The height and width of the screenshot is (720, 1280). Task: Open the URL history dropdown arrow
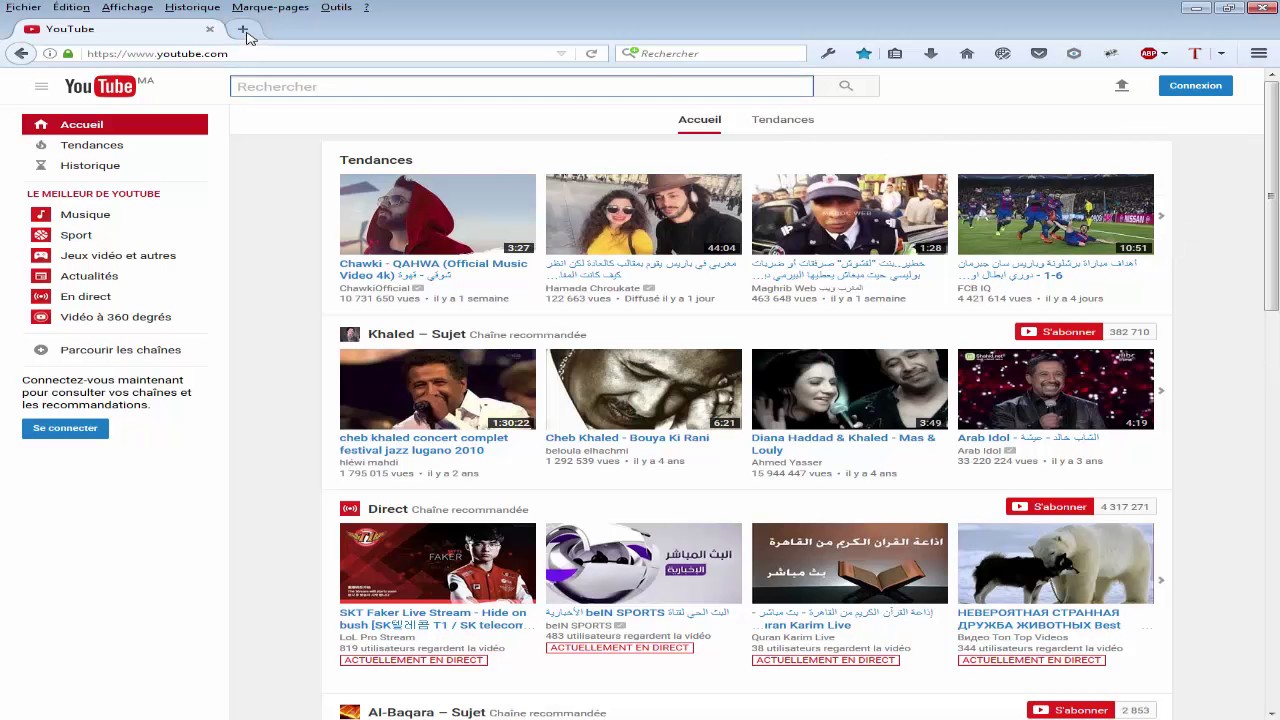coord(561,53)
